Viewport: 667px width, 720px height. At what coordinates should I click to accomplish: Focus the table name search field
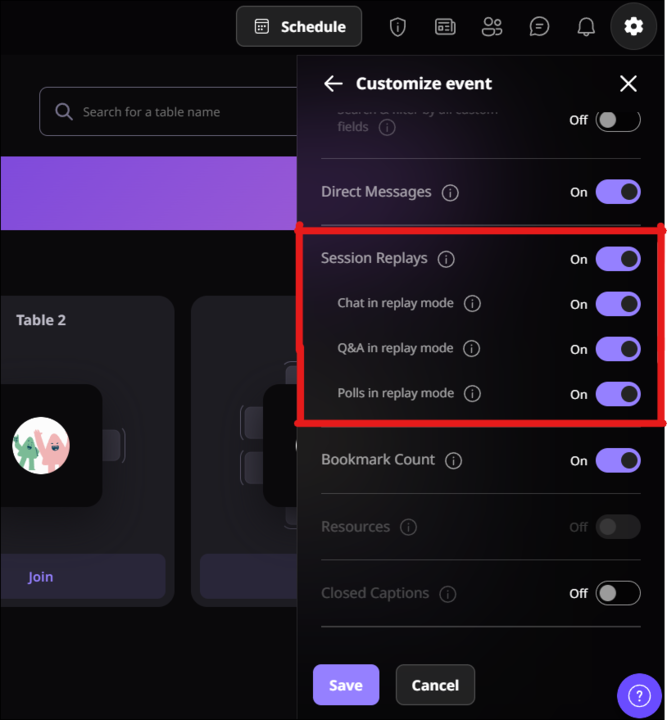pos(168,112)
